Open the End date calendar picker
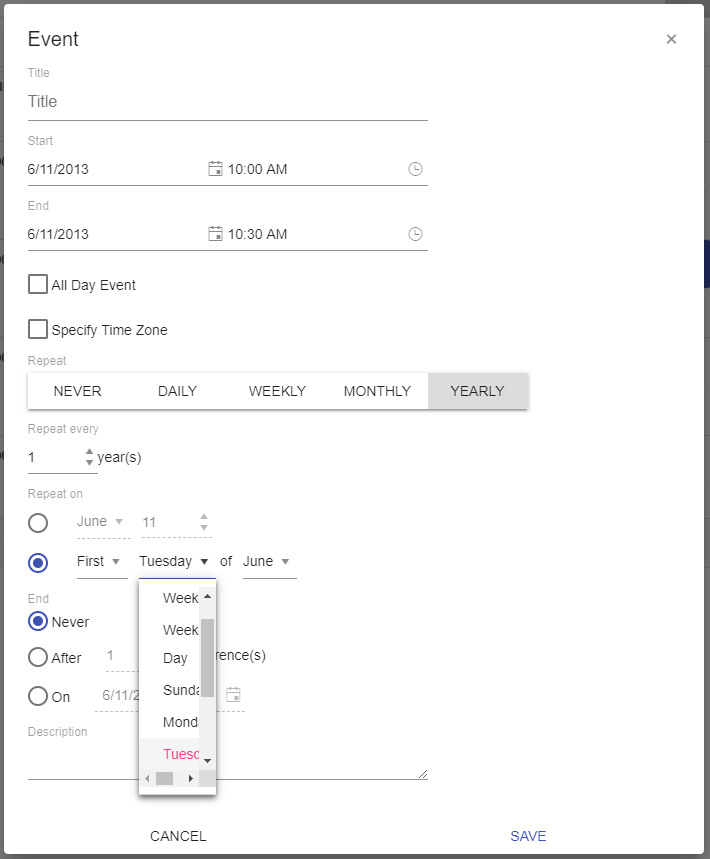 215,233
